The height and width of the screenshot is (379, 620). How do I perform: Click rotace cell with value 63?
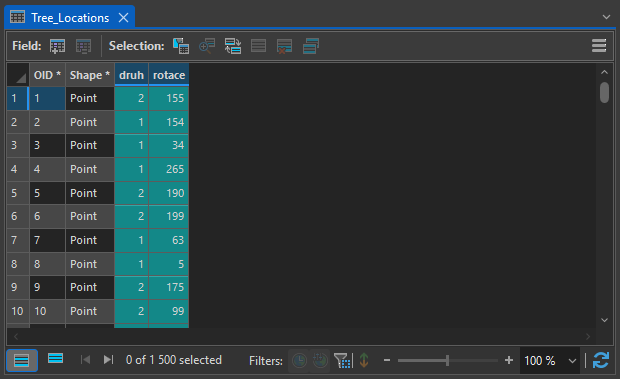pyautogui.click(x=169, y=240)
